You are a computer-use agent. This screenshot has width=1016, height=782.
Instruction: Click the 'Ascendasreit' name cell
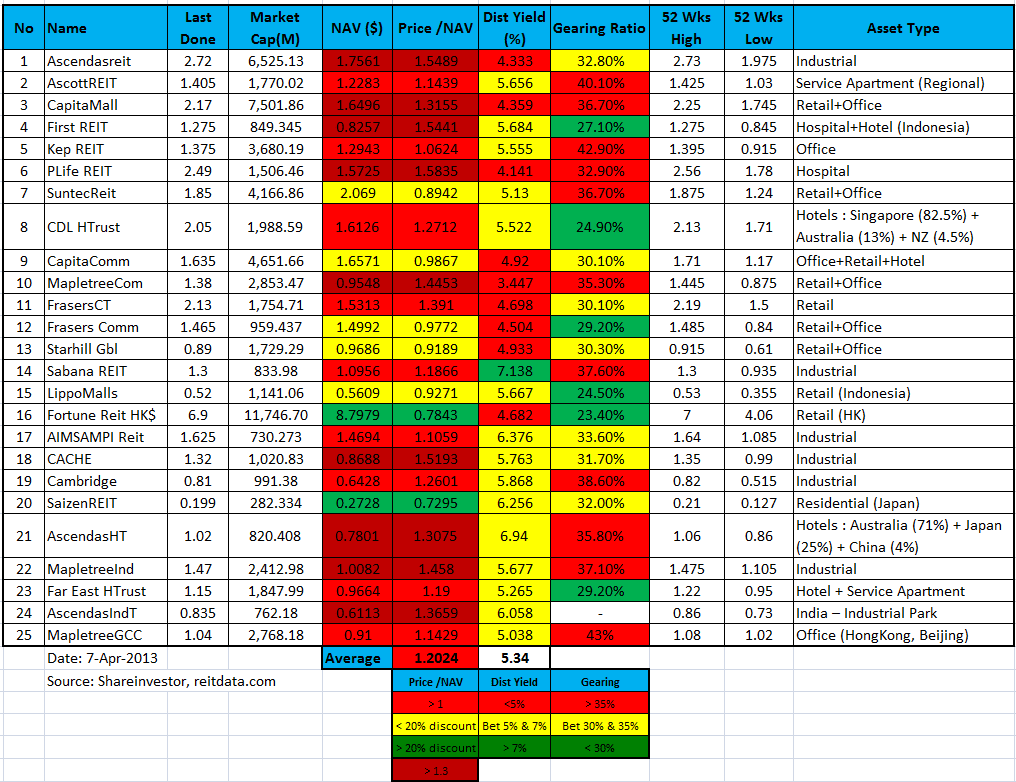(x=106, y=61)
